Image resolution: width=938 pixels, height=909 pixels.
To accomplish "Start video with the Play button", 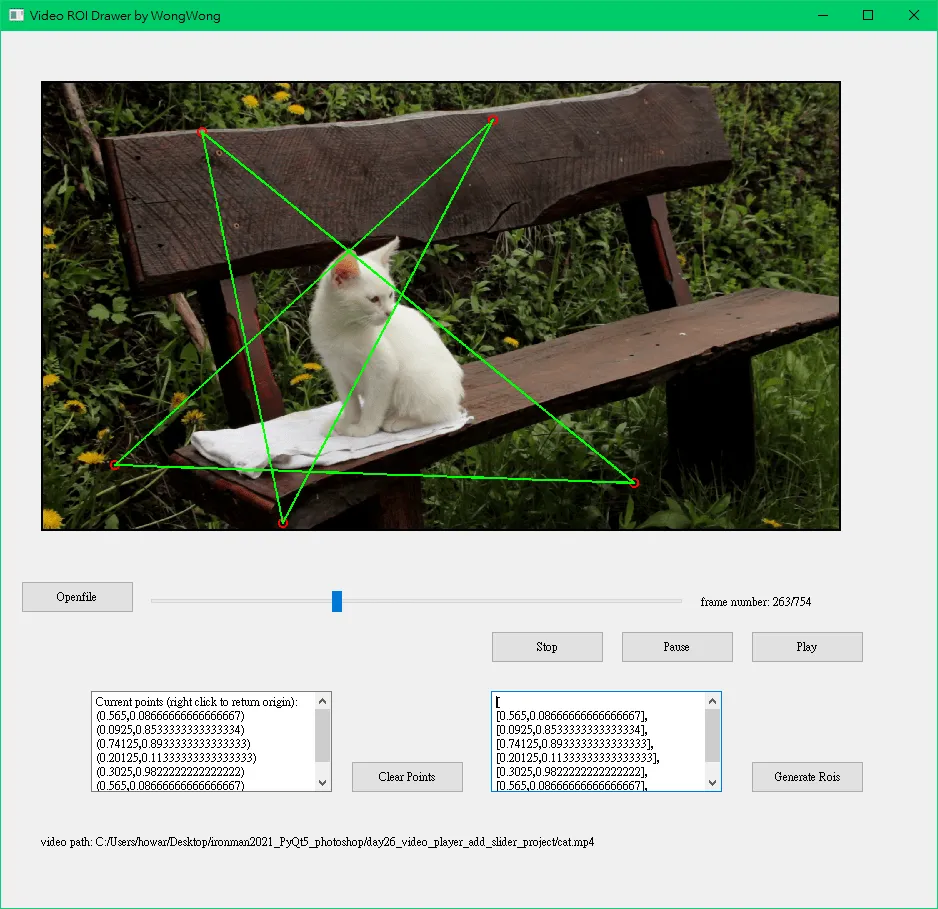I will click(x=806, y=647).
